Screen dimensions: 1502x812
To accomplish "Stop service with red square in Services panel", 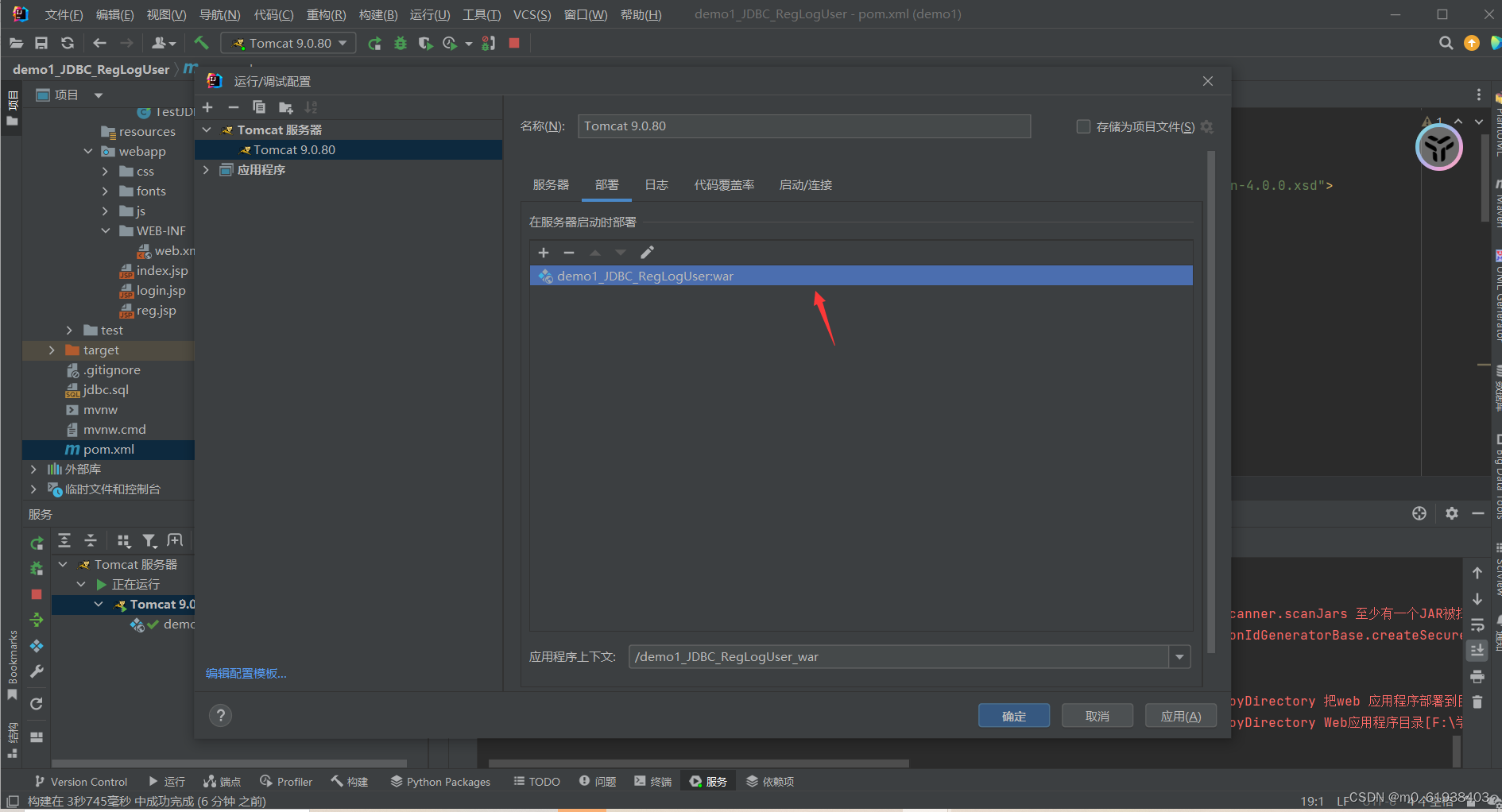I will pos(37,594).
